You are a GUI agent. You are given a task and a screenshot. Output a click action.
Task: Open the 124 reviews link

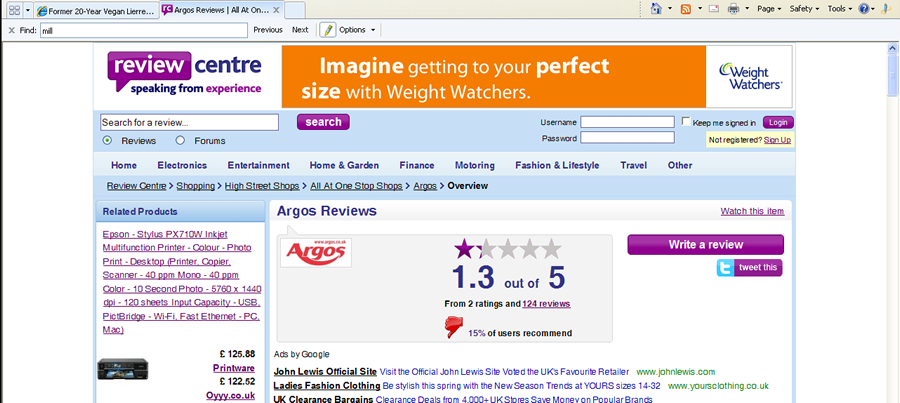pos(546,304)
